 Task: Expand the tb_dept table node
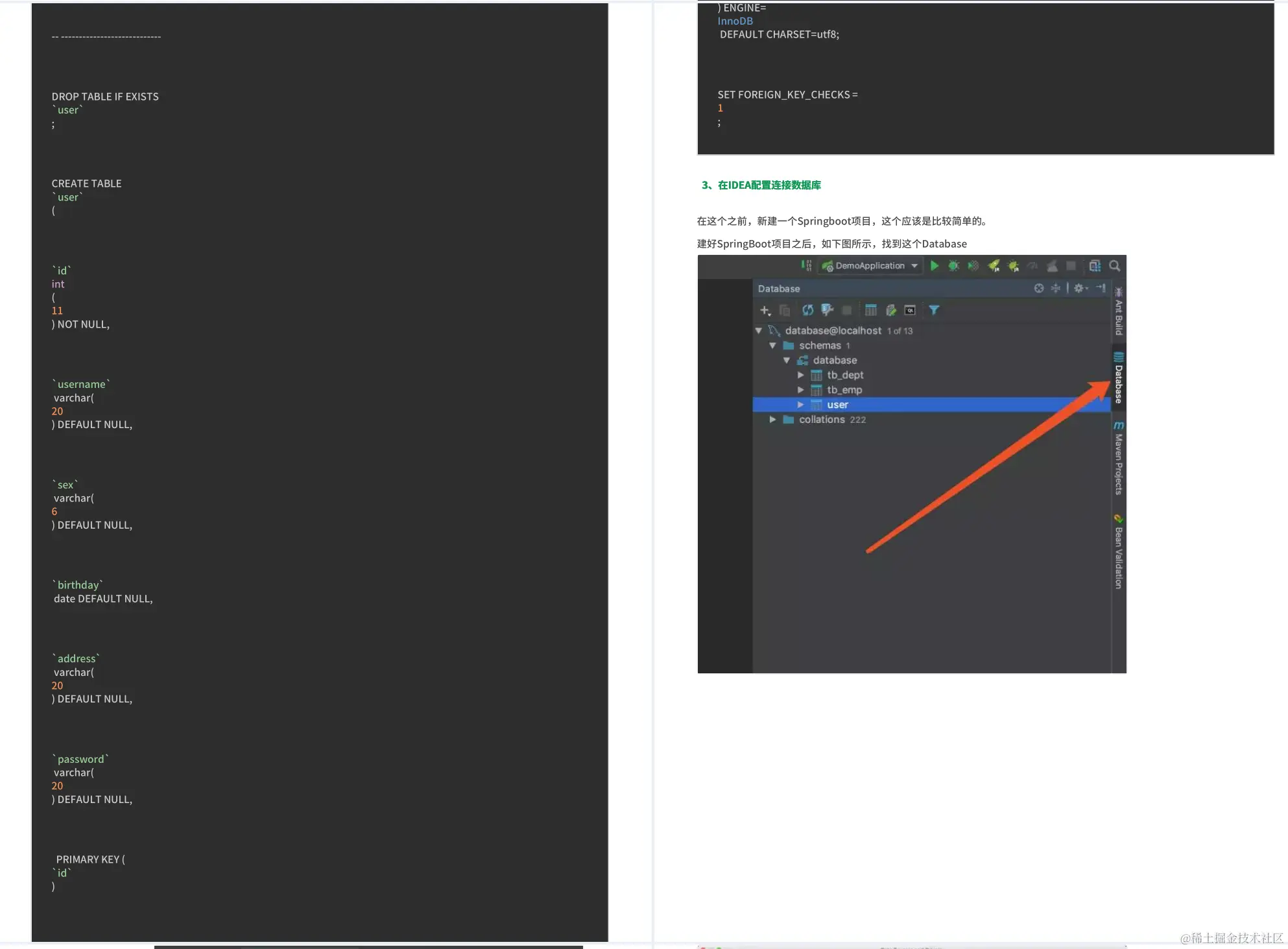(800, 375)
